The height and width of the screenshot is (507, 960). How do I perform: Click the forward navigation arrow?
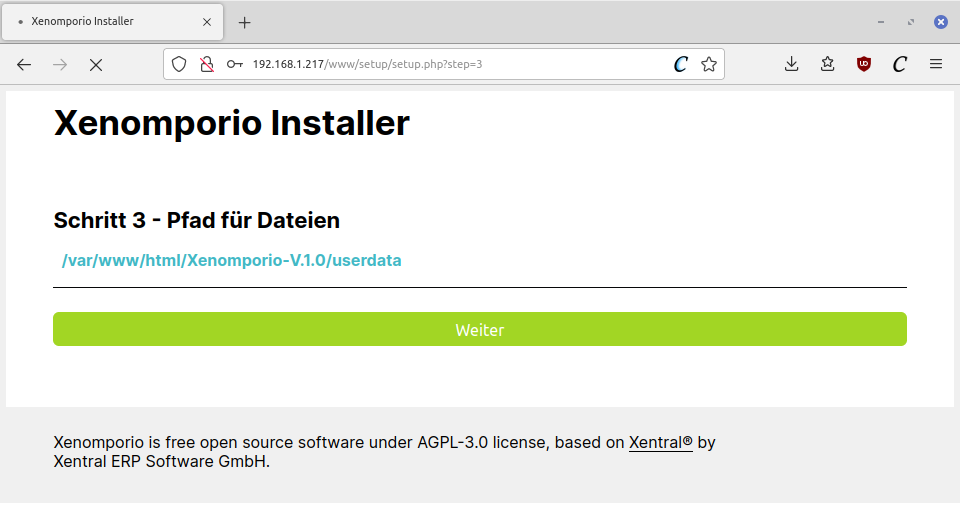(x=60, y=64)
